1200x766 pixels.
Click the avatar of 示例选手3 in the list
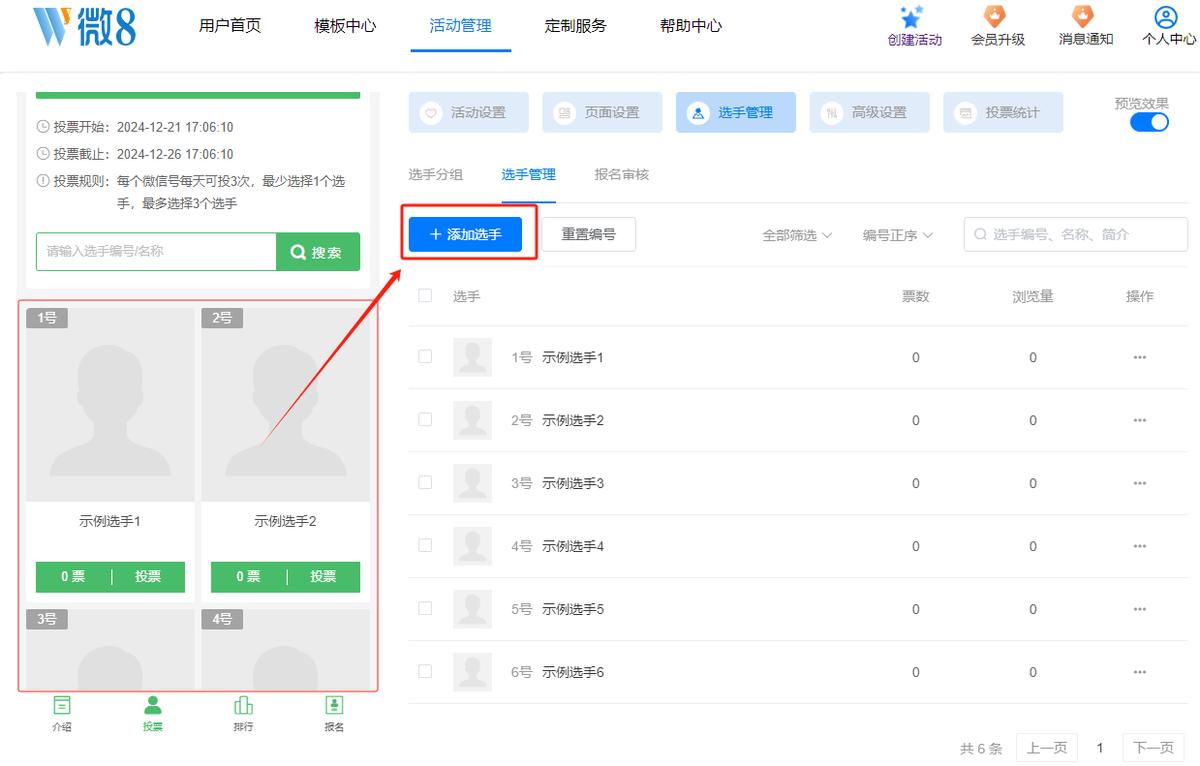472,483
